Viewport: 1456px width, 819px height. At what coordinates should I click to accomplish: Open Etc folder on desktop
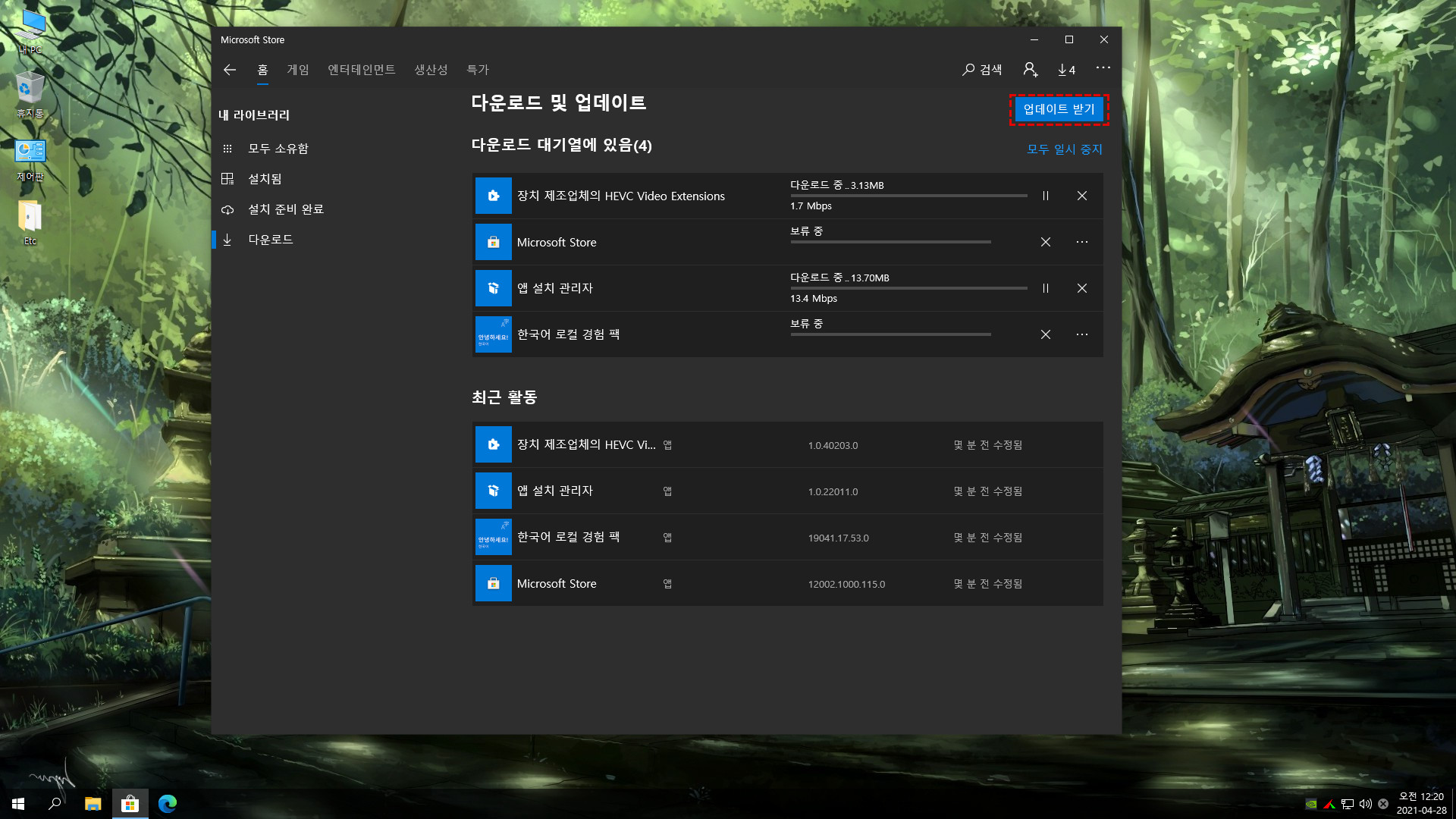pyautogui.click(x=30, y=224)
